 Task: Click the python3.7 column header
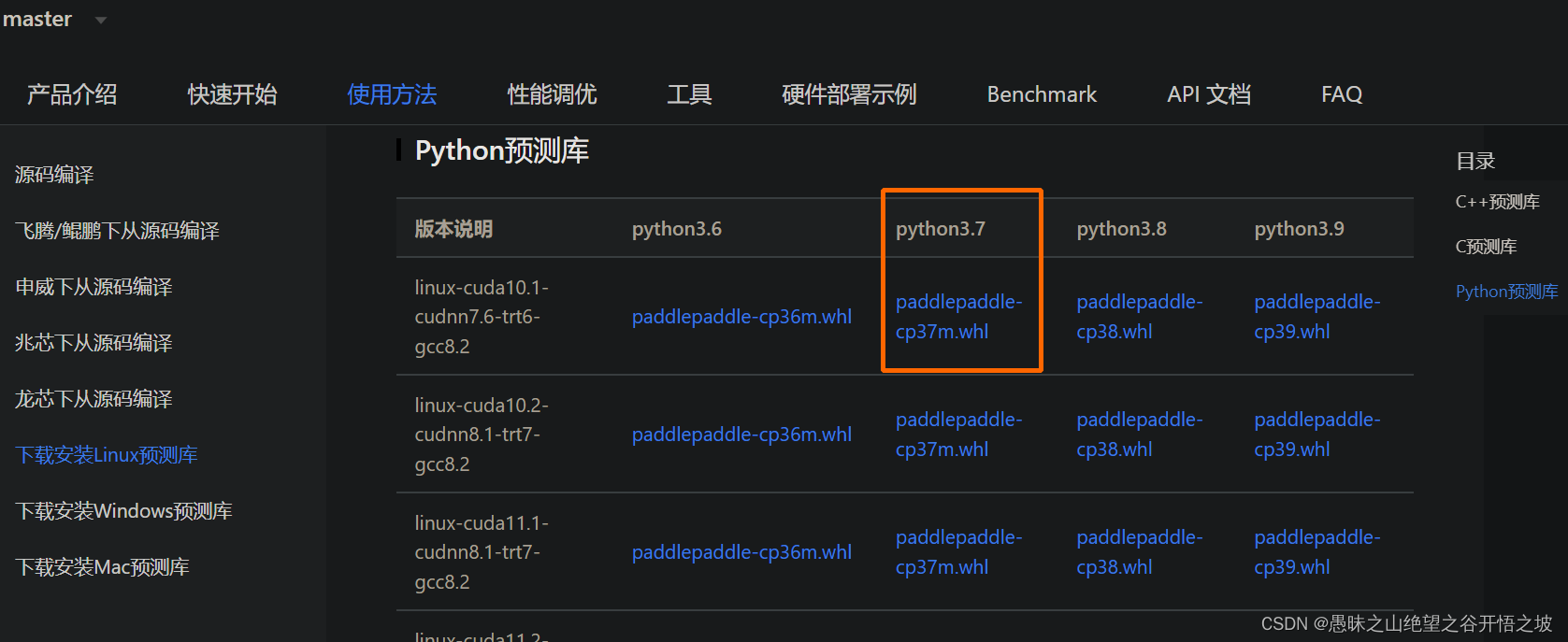(x=941, y=229)
